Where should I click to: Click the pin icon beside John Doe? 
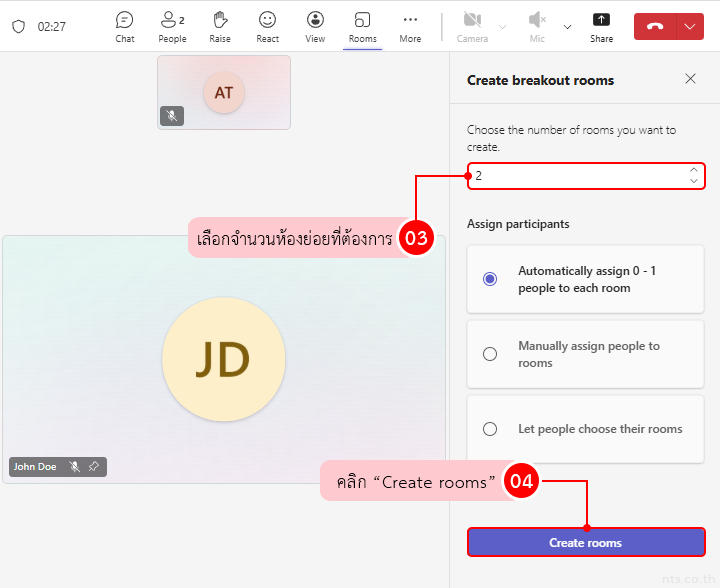click(93, 467)
